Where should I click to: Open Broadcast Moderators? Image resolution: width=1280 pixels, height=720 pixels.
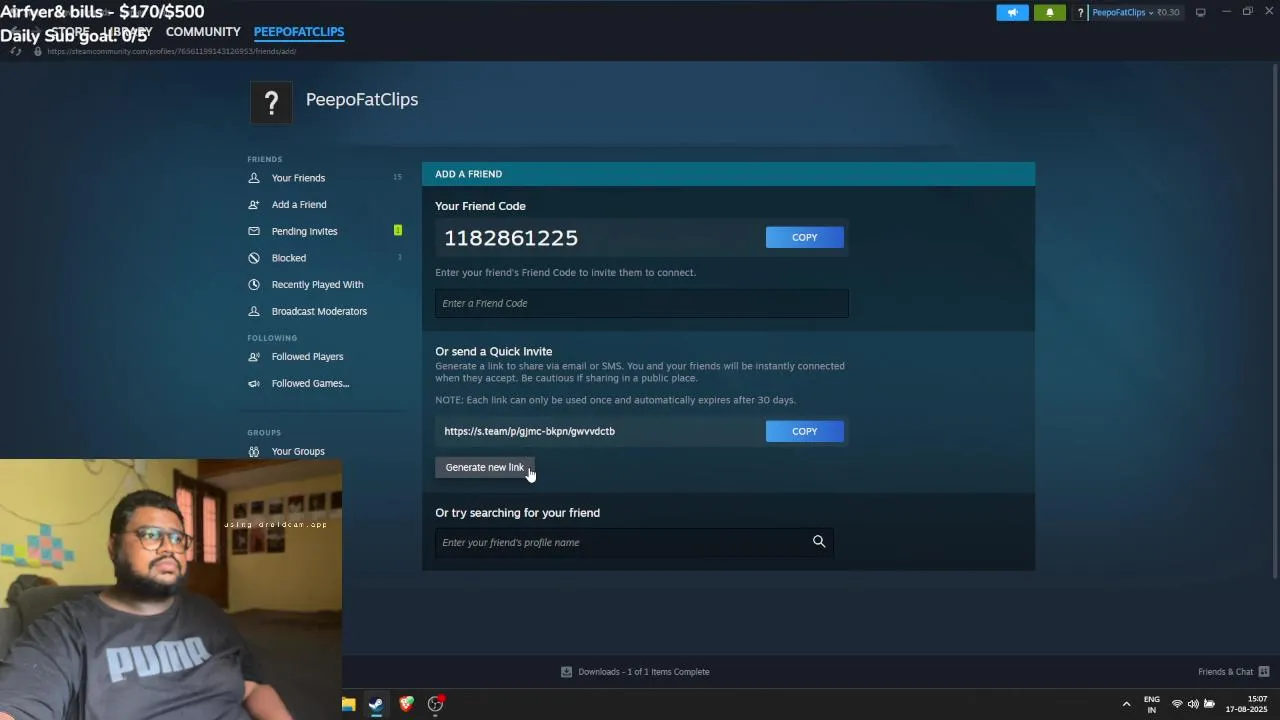319,311
